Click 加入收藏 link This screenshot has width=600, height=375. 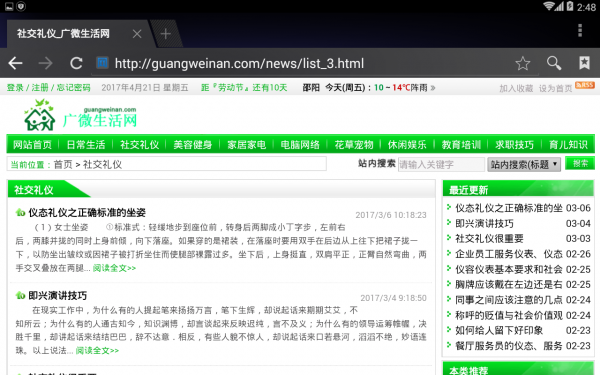pyautogui.click(x=516, y=88)
